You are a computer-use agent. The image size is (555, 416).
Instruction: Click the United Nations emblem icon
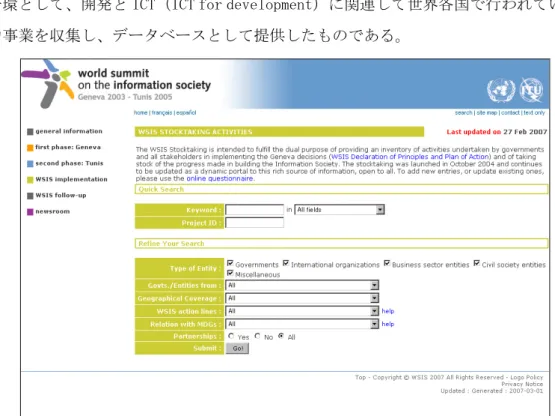501,90
